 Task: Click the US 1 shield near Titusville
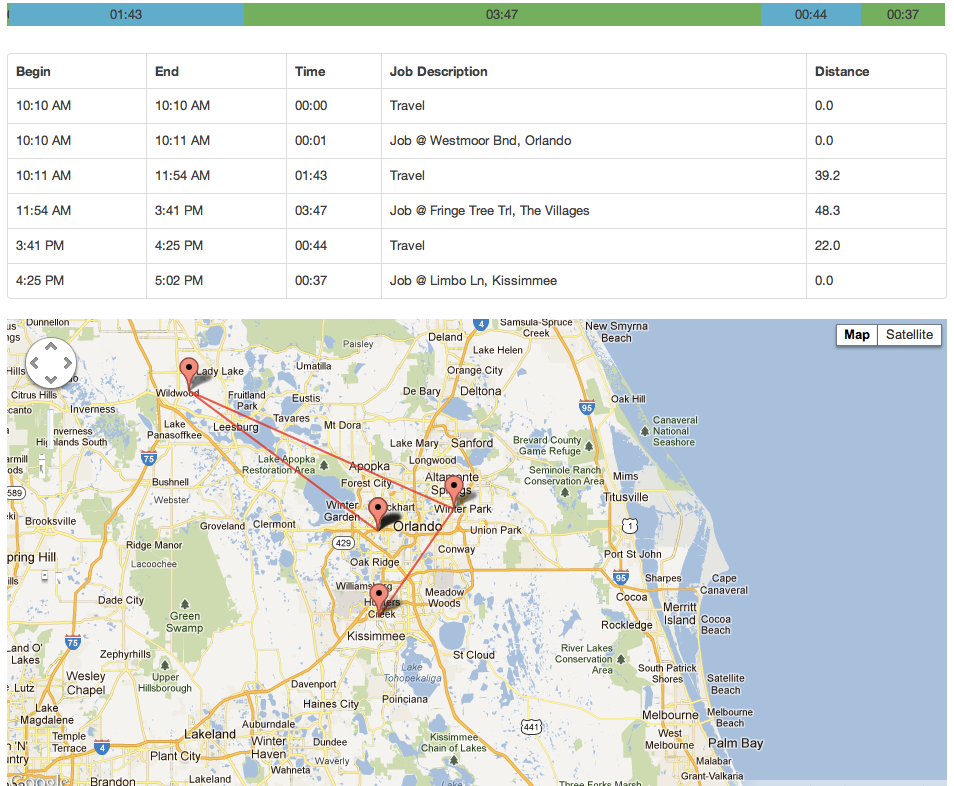point(630,525)
